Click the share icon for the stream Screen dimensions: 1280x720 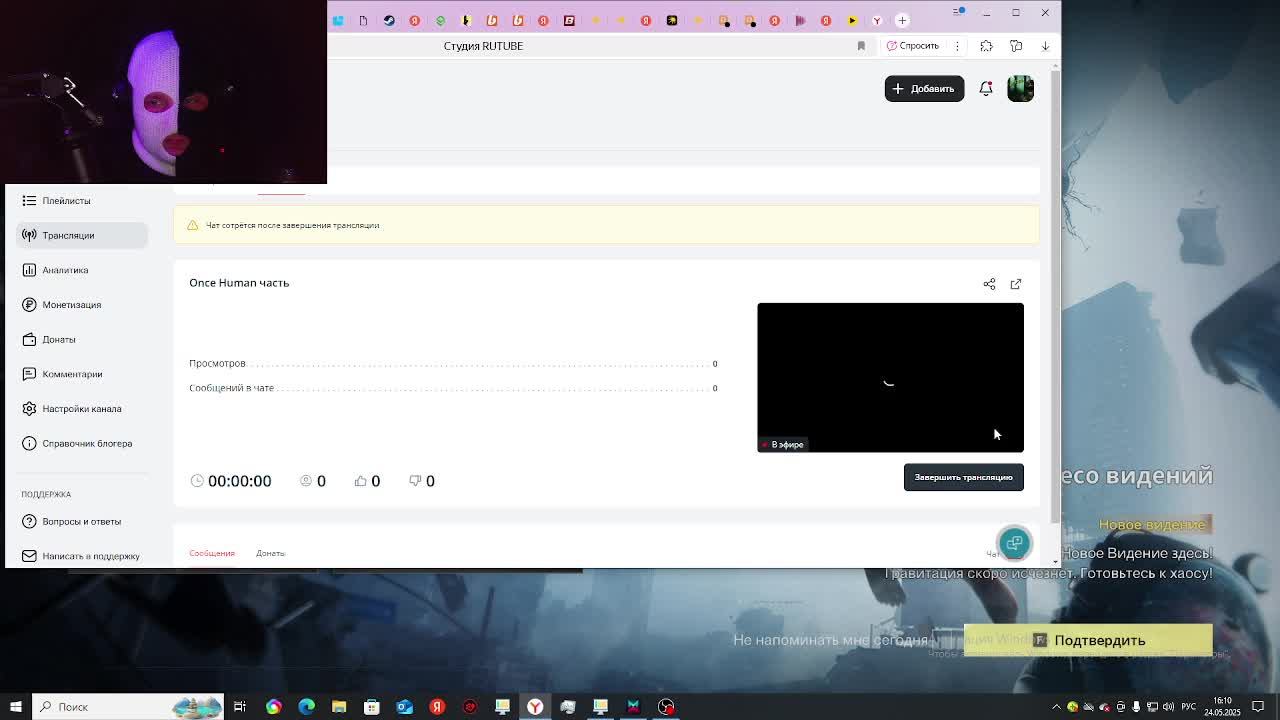[x=989, y=284]
